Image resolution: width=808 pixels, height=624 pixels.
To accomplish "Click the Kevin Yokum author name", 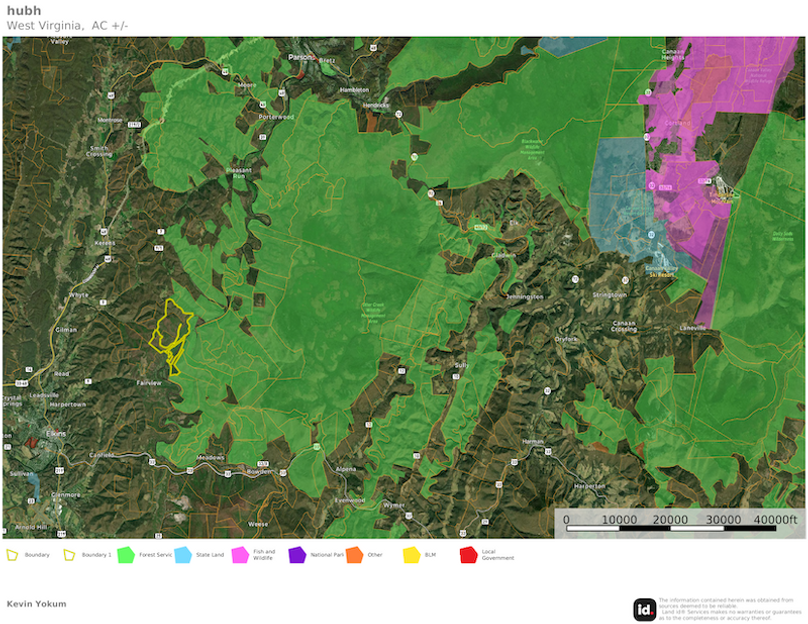I will point(34,604).
